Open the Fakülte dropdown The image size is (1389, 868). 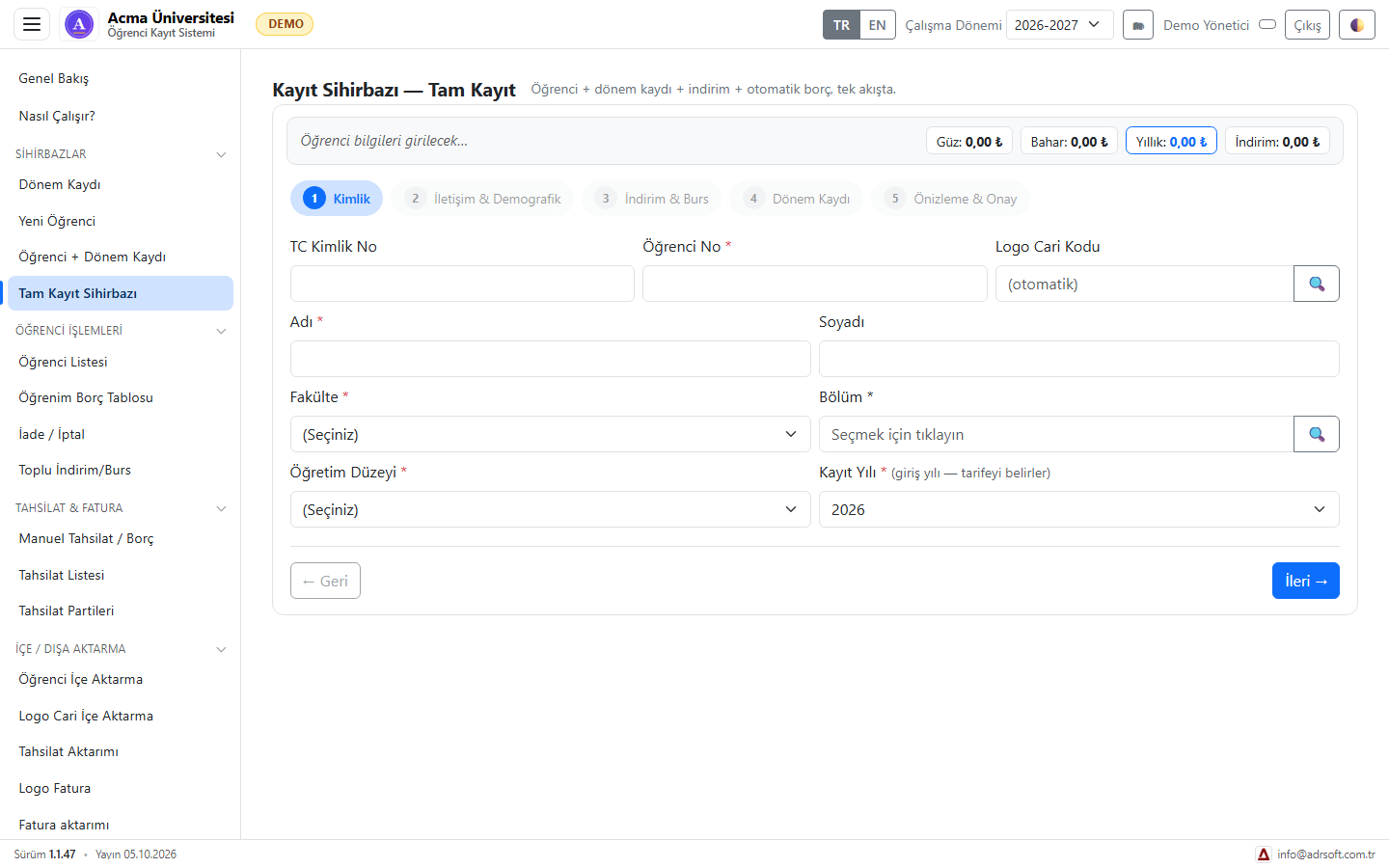coord(551,434)
